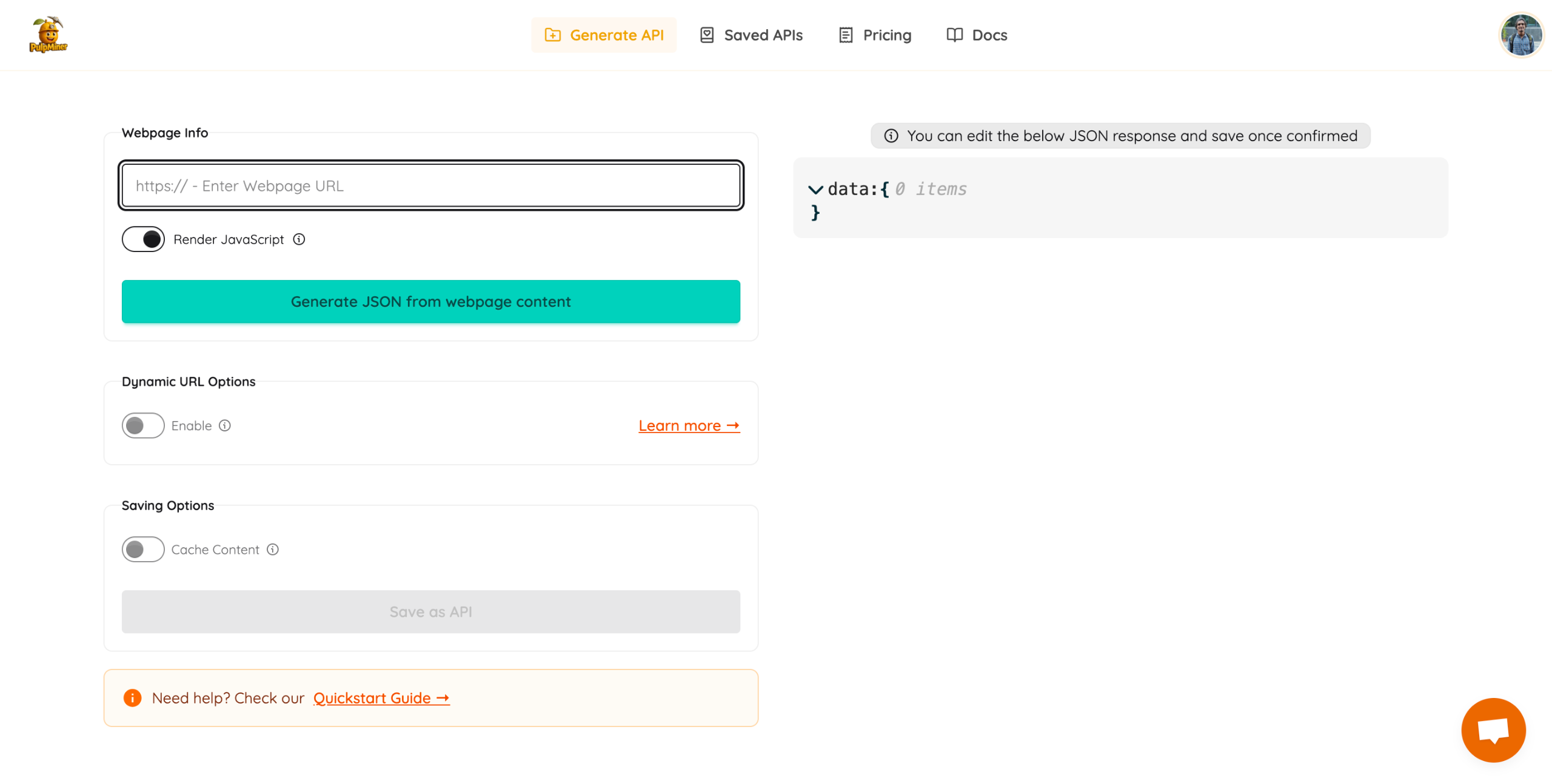
Task: Focus the Enter Webpage URL field
Action: point(430,185)
